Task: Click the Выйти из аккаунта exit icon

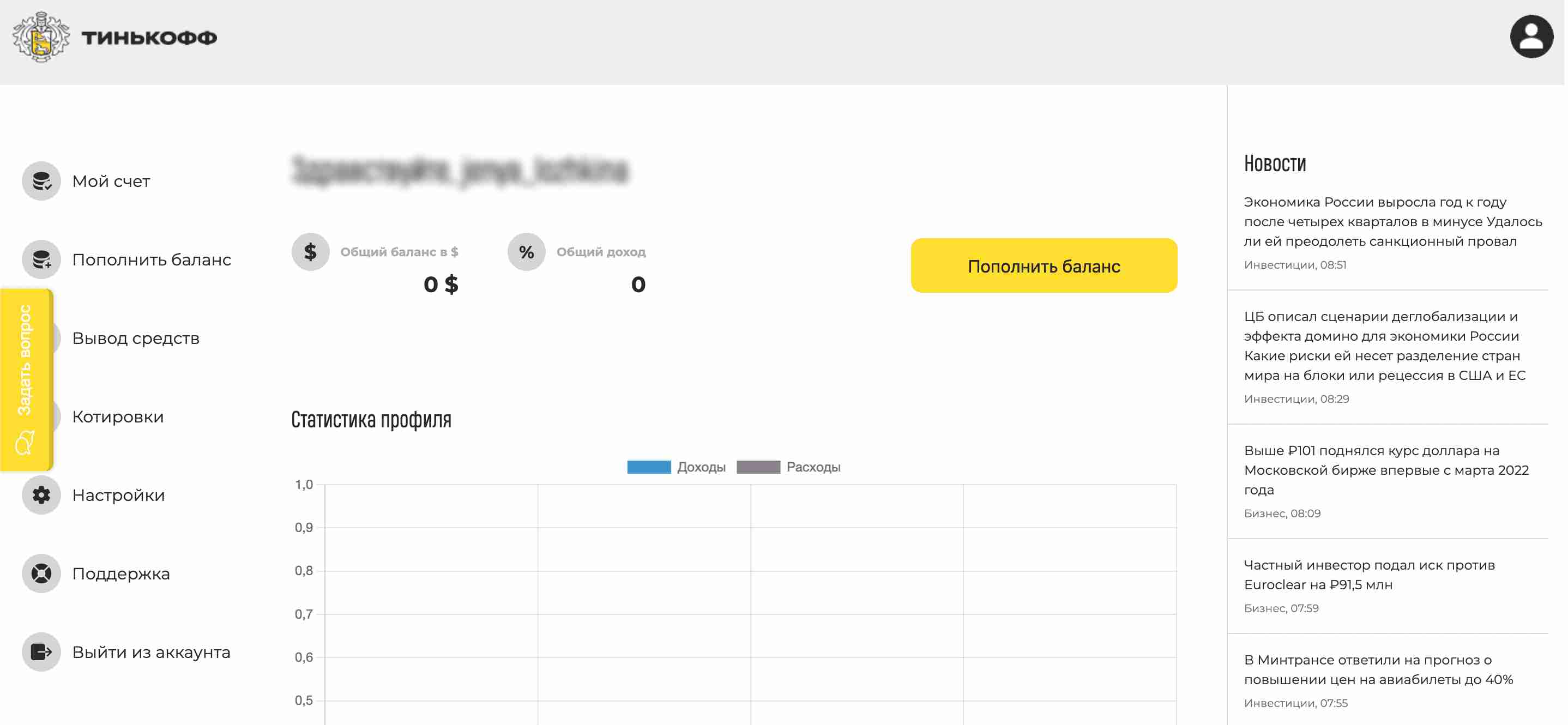Action: pyautogui.click(x=41, y=652)
